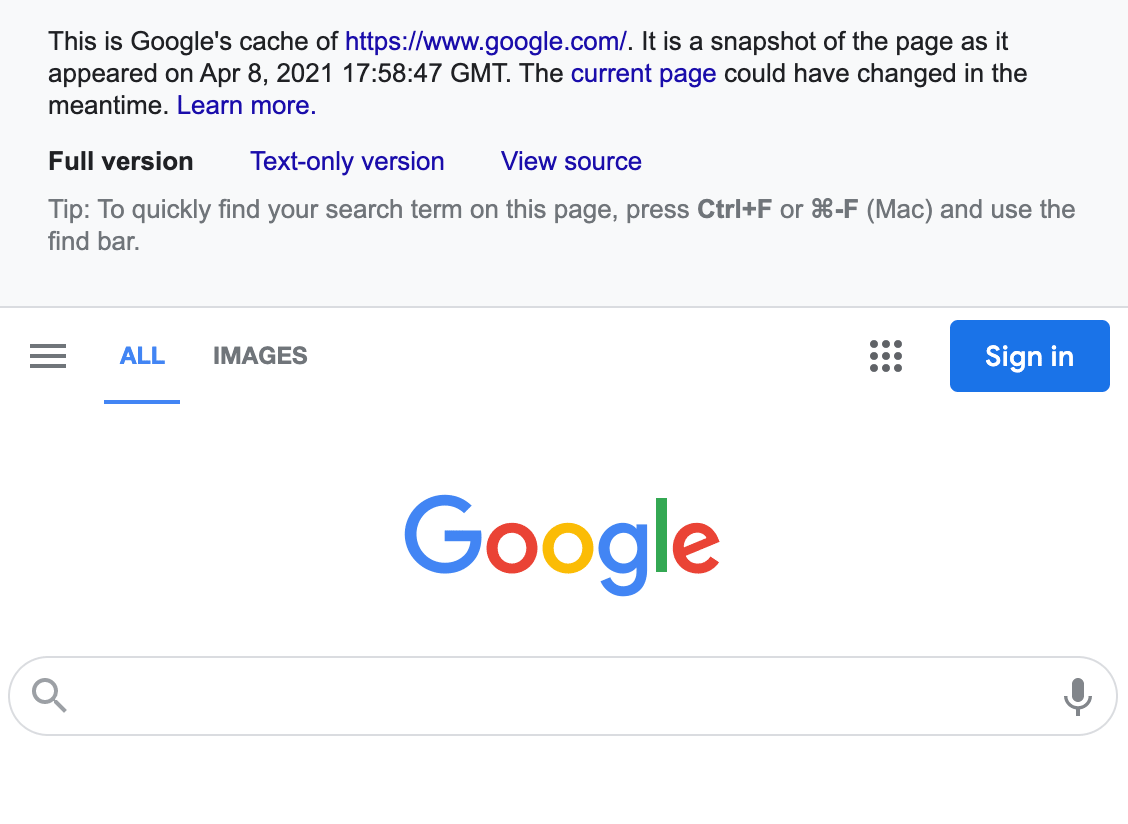Open the hamburger main menu

pos(47,356)
